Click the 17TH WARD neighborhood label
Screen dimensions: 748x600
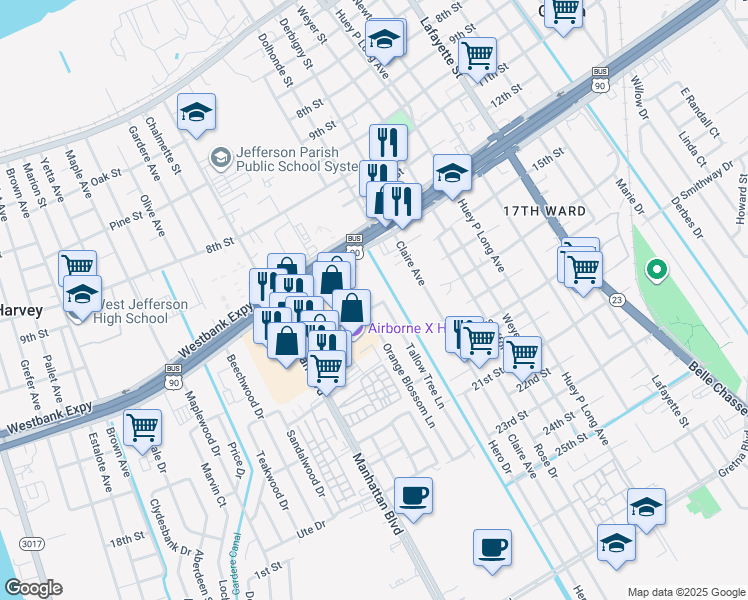(544, 211)
